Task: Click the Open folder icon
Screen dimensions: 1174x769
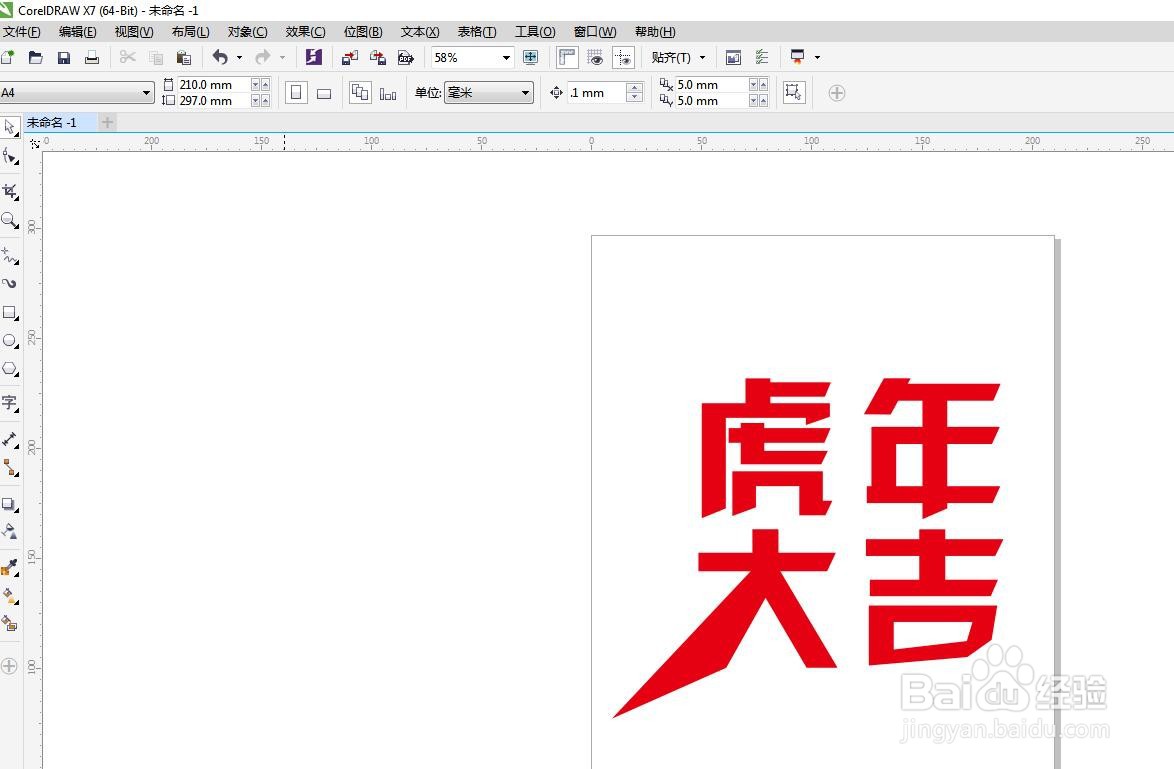Action: tap(35, 57)
